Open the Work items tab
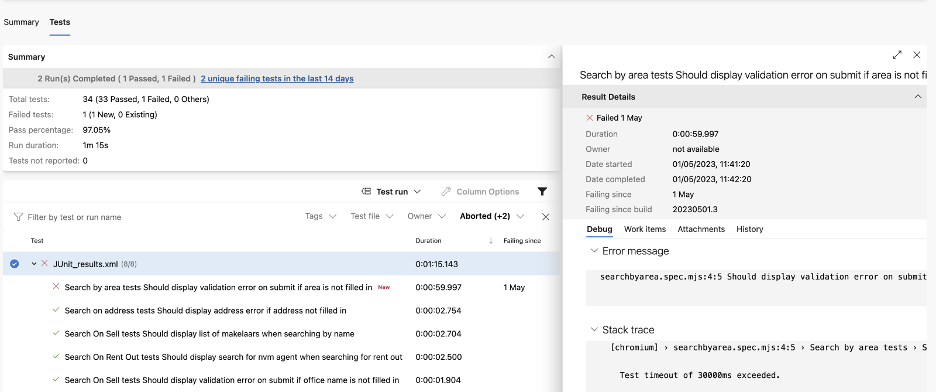This screenshot has height=392, width=936. [645, 229]
